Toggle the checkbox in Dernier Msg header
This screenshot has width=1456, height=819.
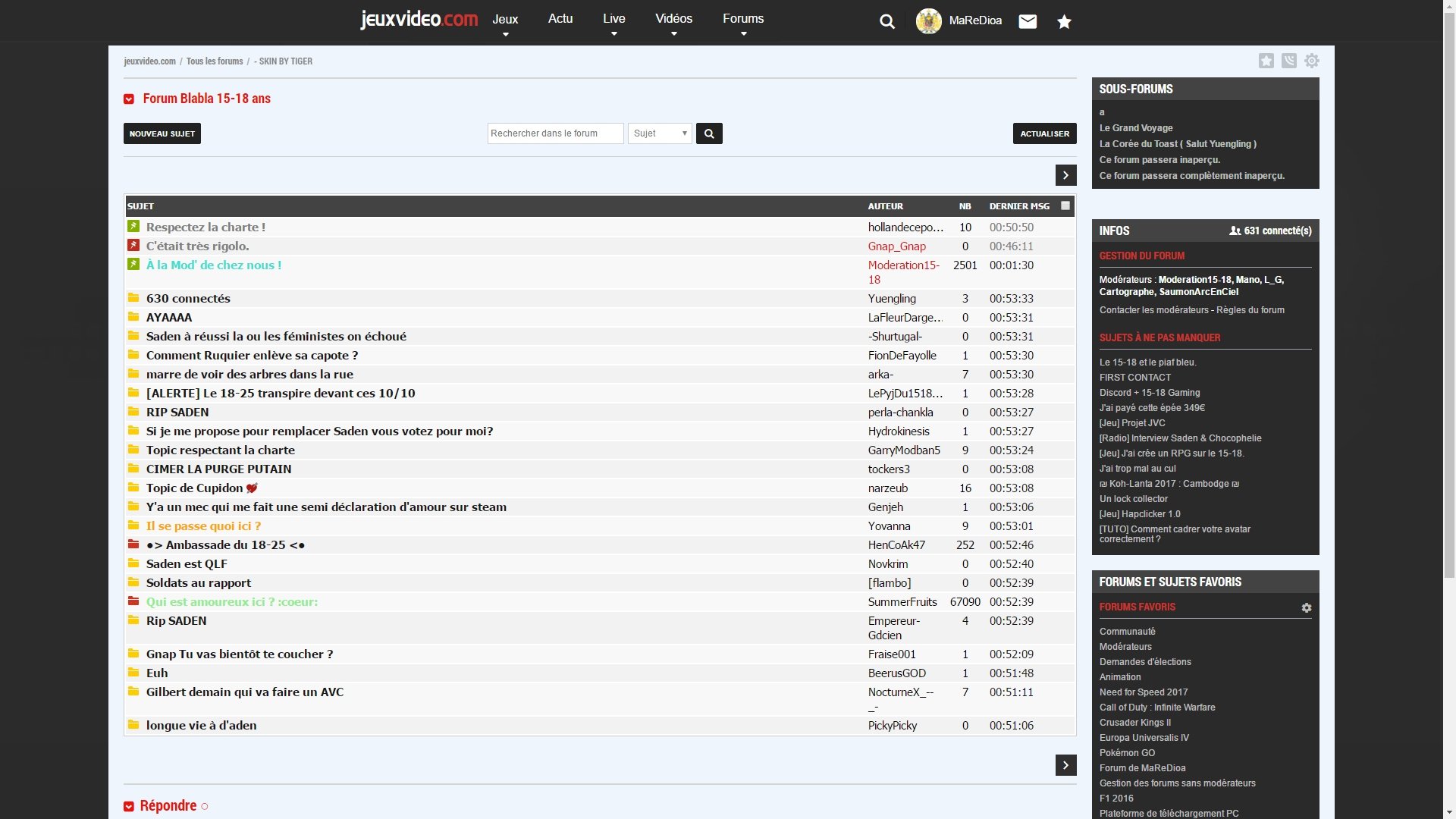click(x=1065, y=206)
